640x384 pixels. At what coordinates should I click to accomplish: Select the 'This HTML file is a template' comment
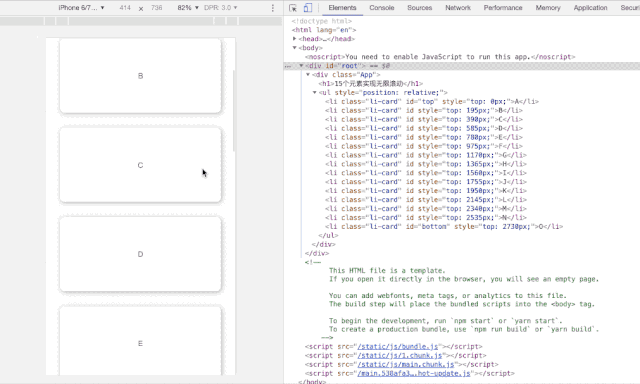click(387, 271)
